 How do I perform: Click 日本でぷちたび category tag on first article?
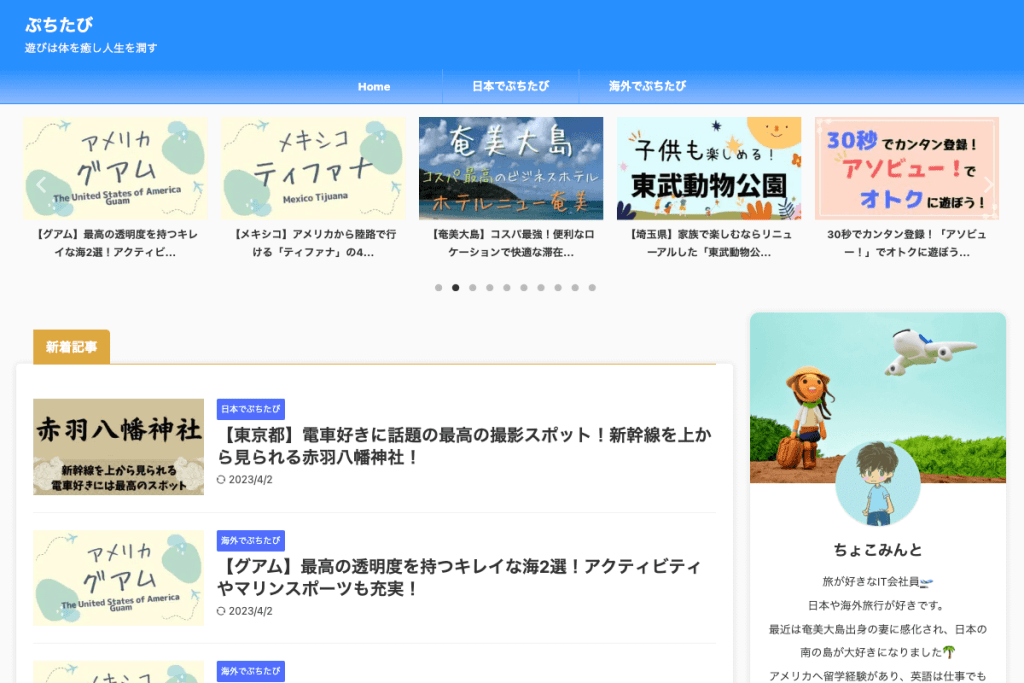pos(251,409)
